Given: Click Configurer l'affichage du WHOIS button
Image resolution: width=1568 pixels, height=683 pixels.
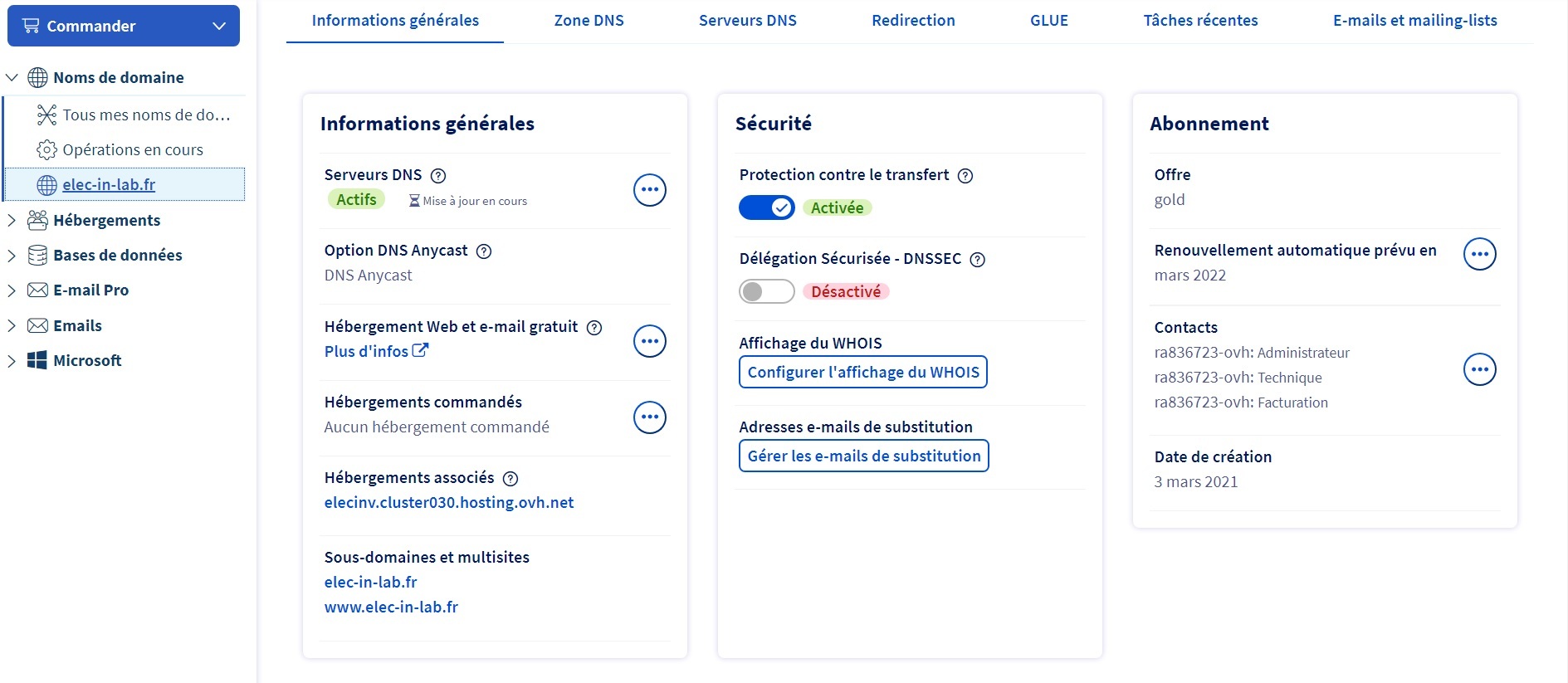Looking at the screenshot, I should pyautogui.click(x=862, y=372).
